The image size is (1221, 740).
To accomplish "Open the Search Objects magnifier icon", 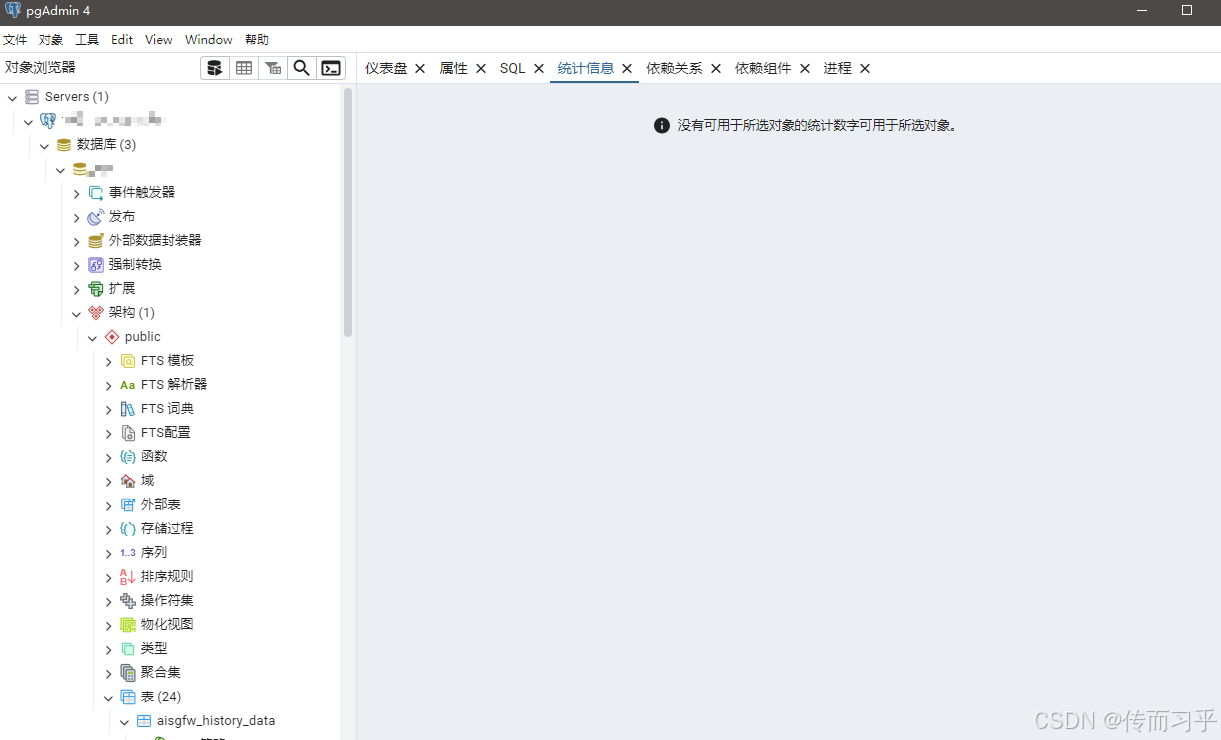I will coord(301,68).
